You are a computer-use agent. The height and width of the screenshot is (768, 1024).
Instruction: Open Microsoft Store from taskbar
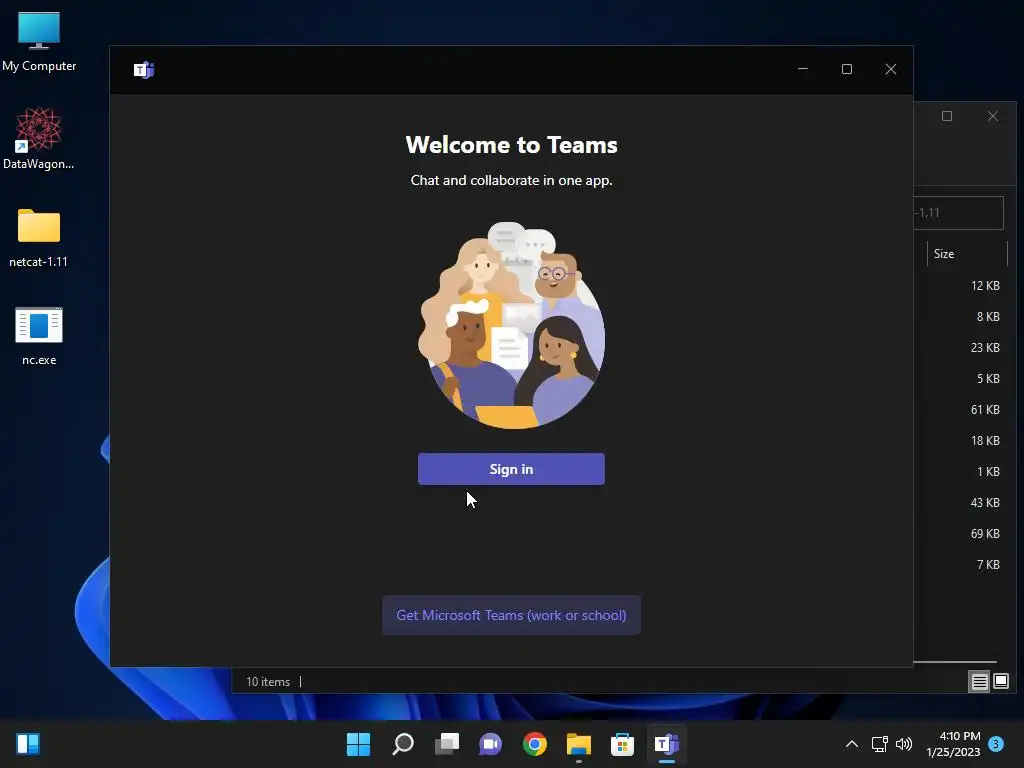[x=622, y=744]
